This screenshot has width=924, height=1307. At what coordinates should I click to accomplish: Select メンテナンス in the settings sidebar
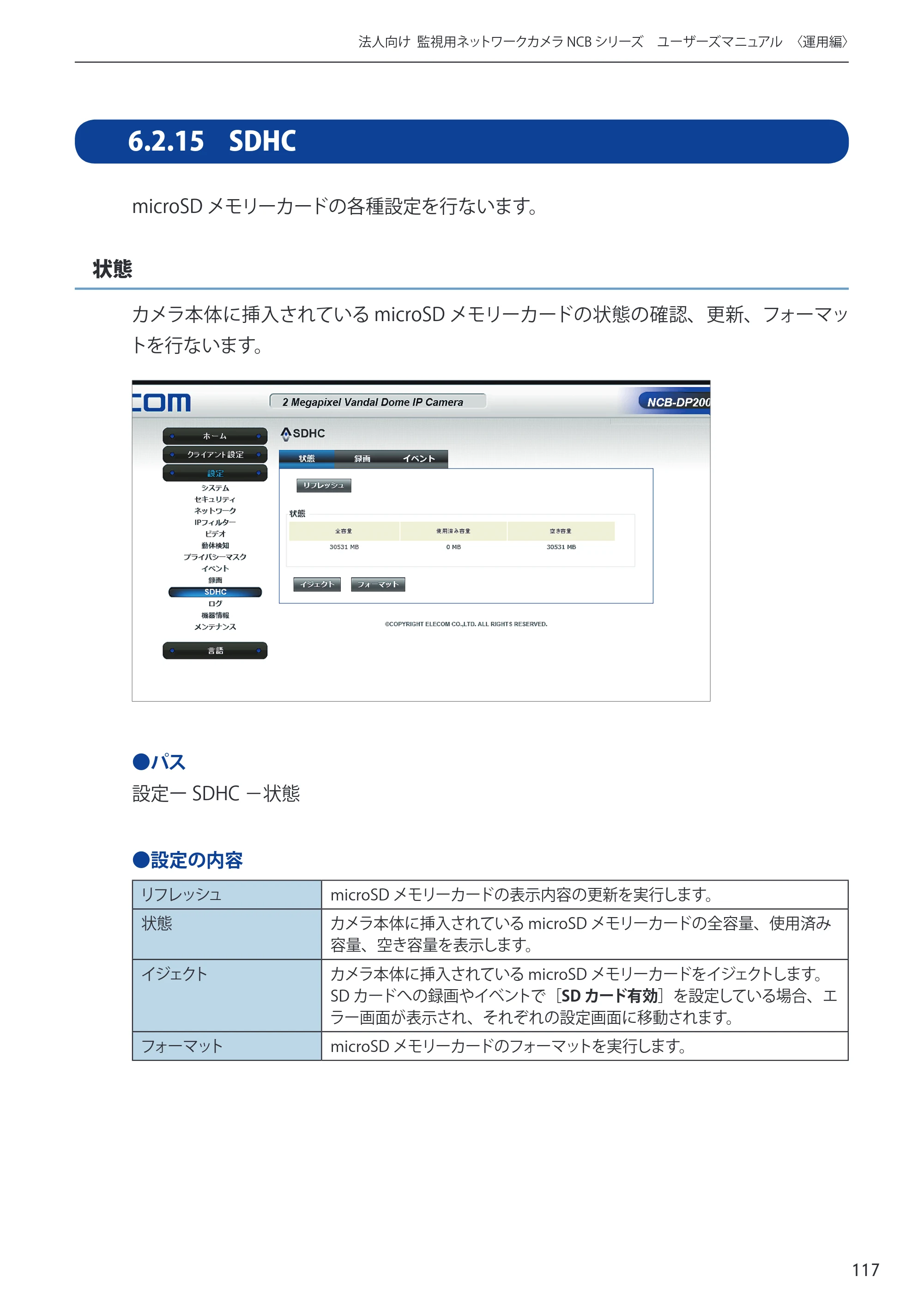215,627
